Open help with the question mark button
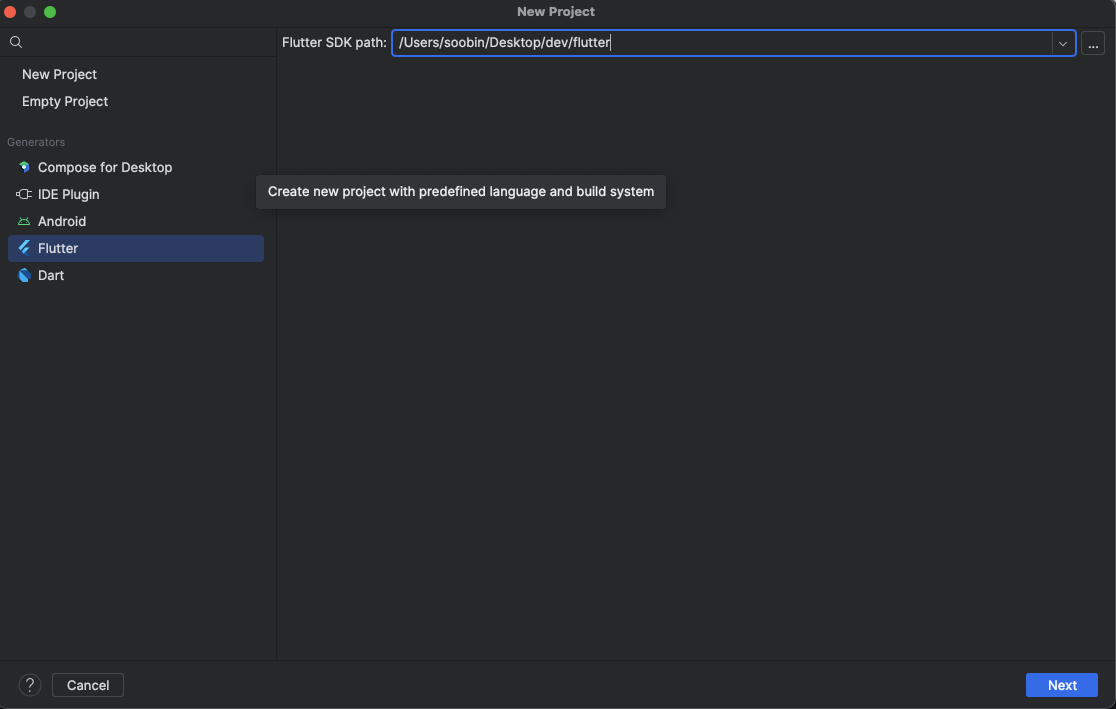 coord(30,685)
